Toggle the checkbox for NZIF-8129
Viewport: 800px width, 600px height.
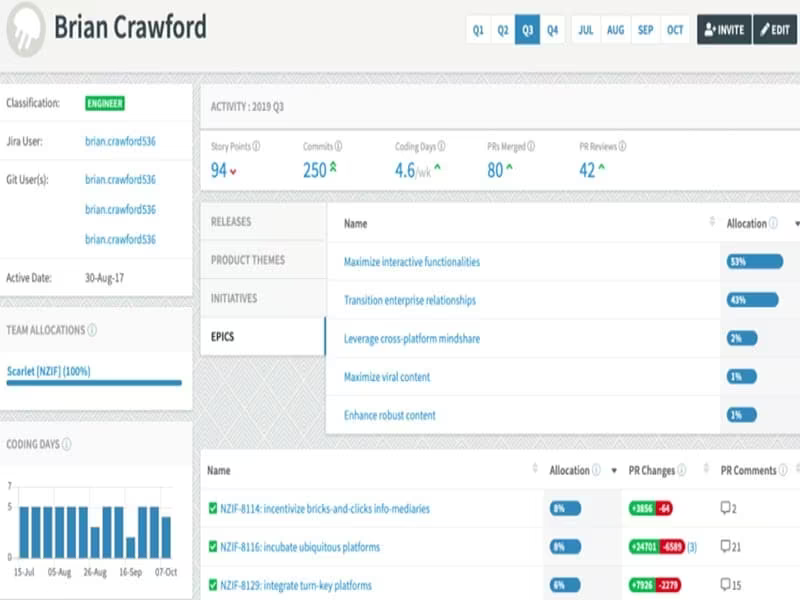[213, 585]
